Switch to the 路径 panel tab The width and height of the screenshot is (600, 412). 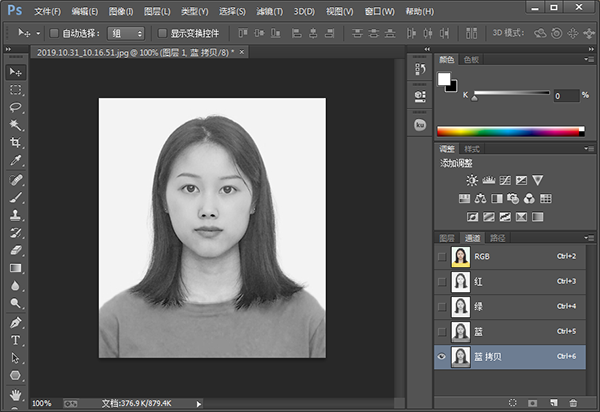click(497, 238)
